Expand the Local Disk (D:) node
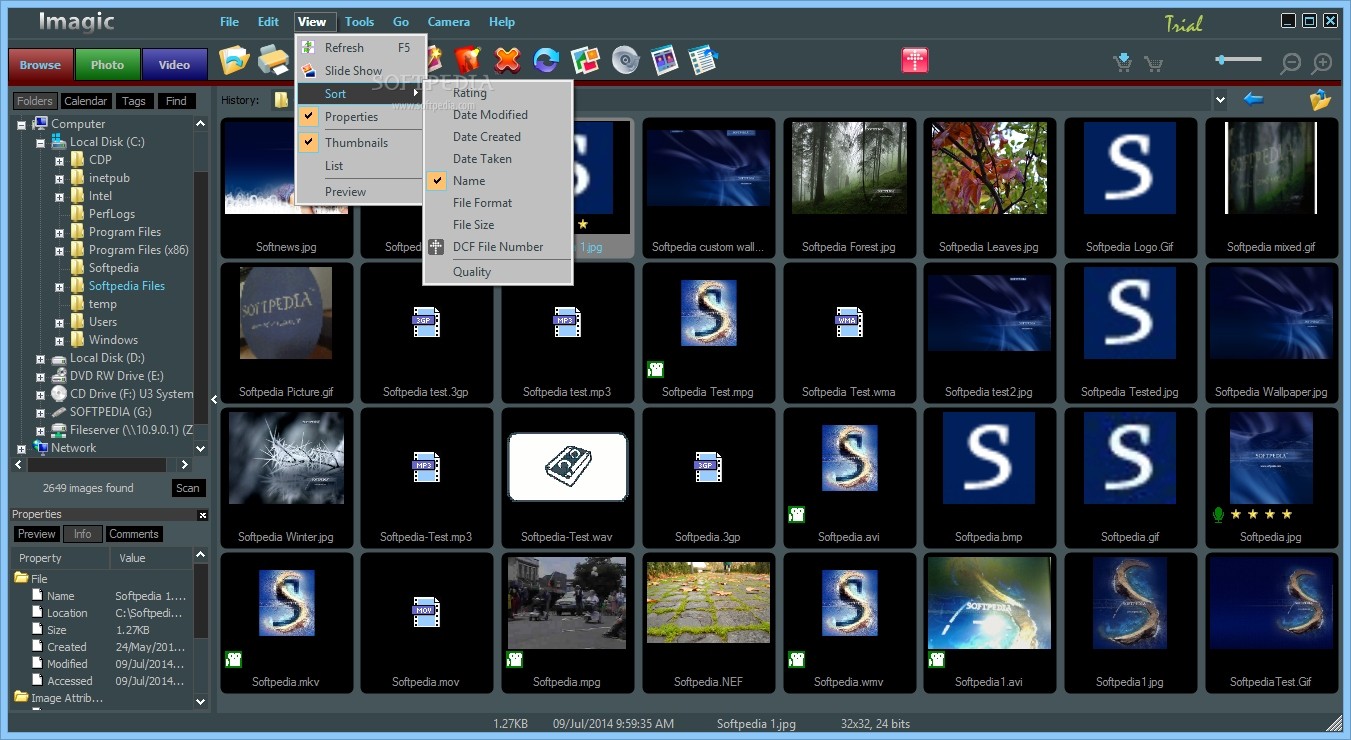This screenshot has height=740, width=1351. tap(40, 358)
